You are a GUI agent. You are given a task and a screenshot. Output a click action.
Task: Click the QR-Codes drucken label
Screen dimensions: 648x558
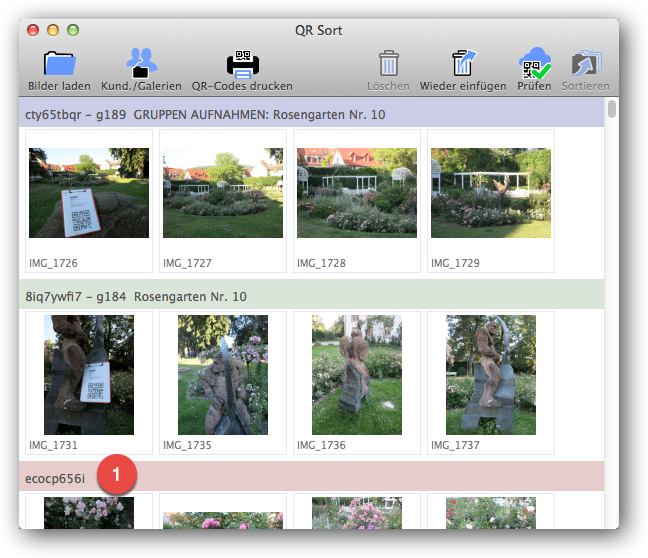coord(242,86)
